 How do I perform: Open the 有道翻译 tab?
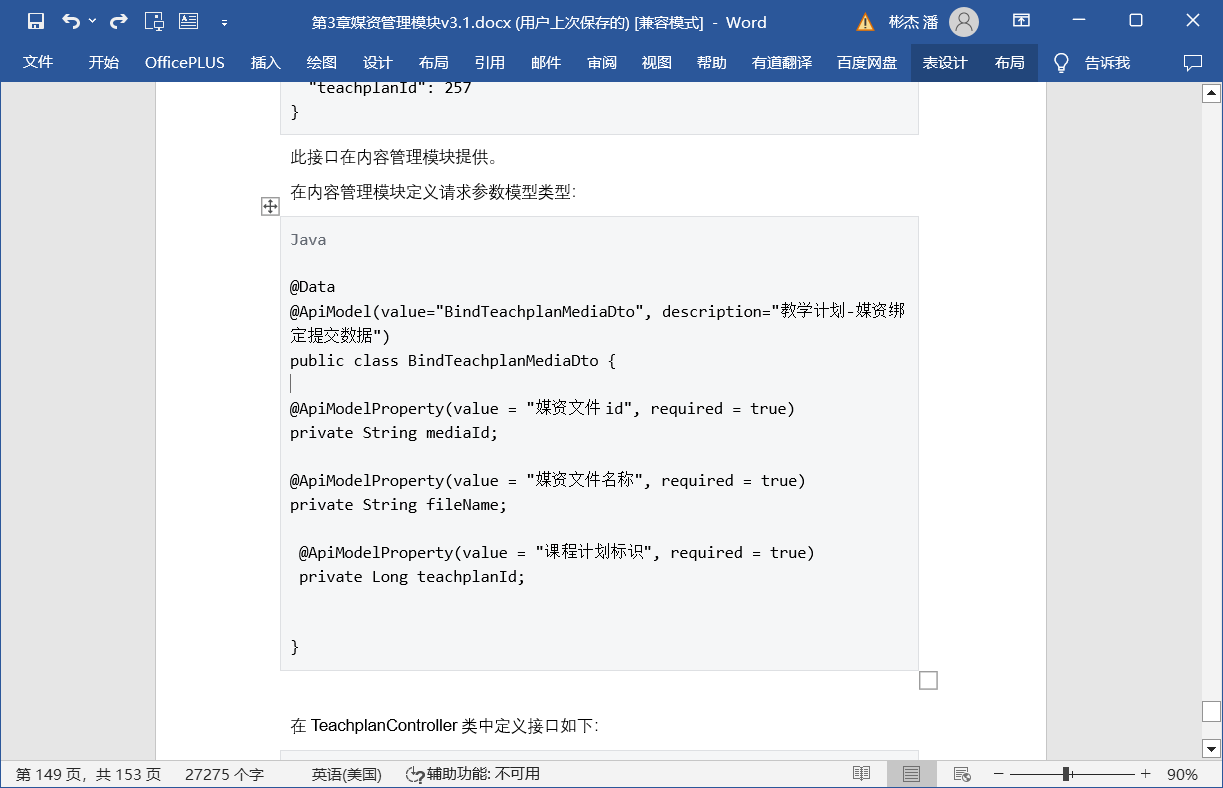tap(782, 62)
